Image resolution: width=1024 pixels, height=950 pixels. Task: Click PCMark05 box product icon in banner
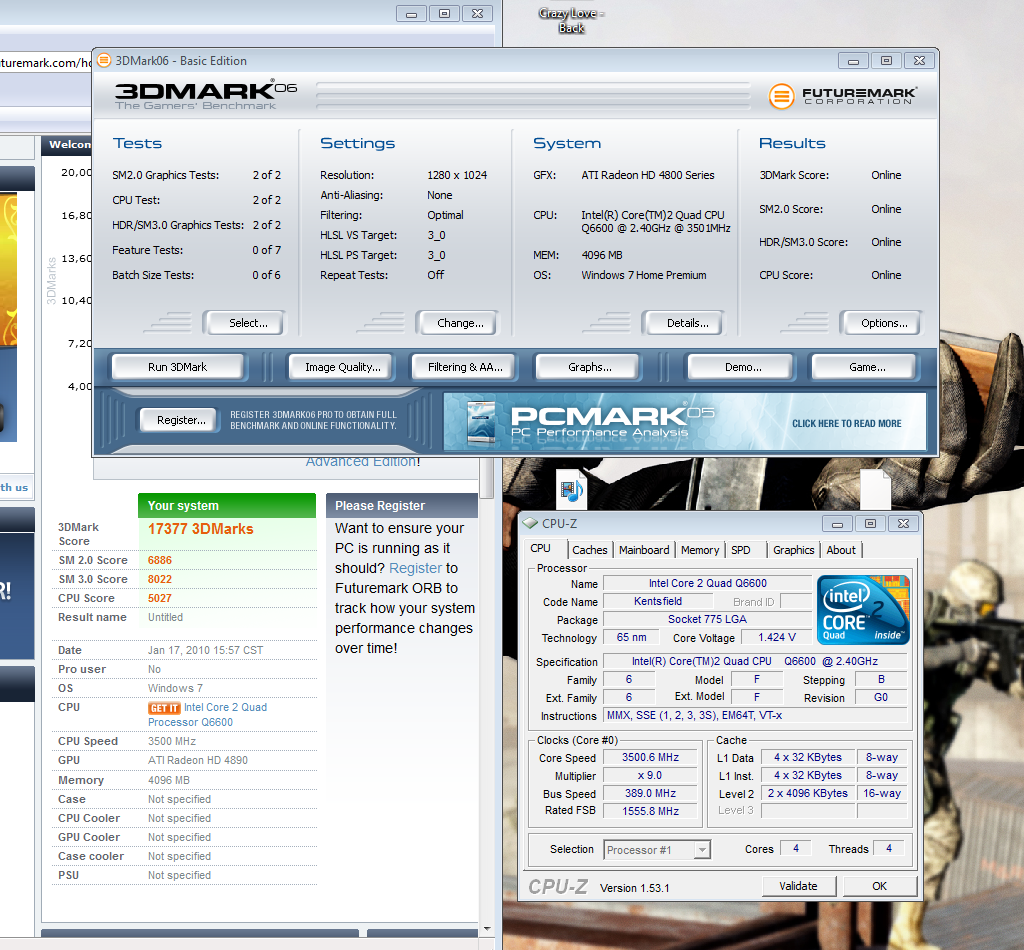click(481, 421)
